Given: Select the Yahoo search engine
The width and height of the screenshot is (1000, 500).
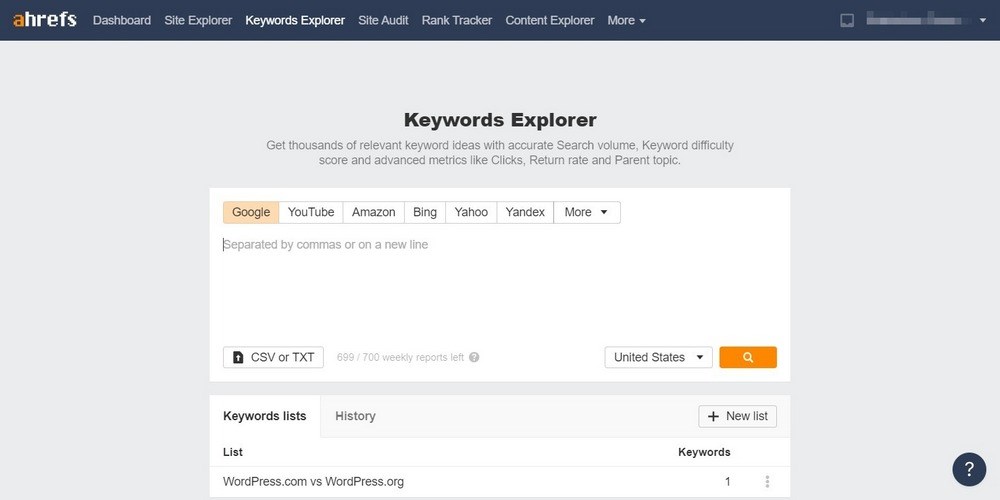Looking at the screenshot, I should pos(471,212).
